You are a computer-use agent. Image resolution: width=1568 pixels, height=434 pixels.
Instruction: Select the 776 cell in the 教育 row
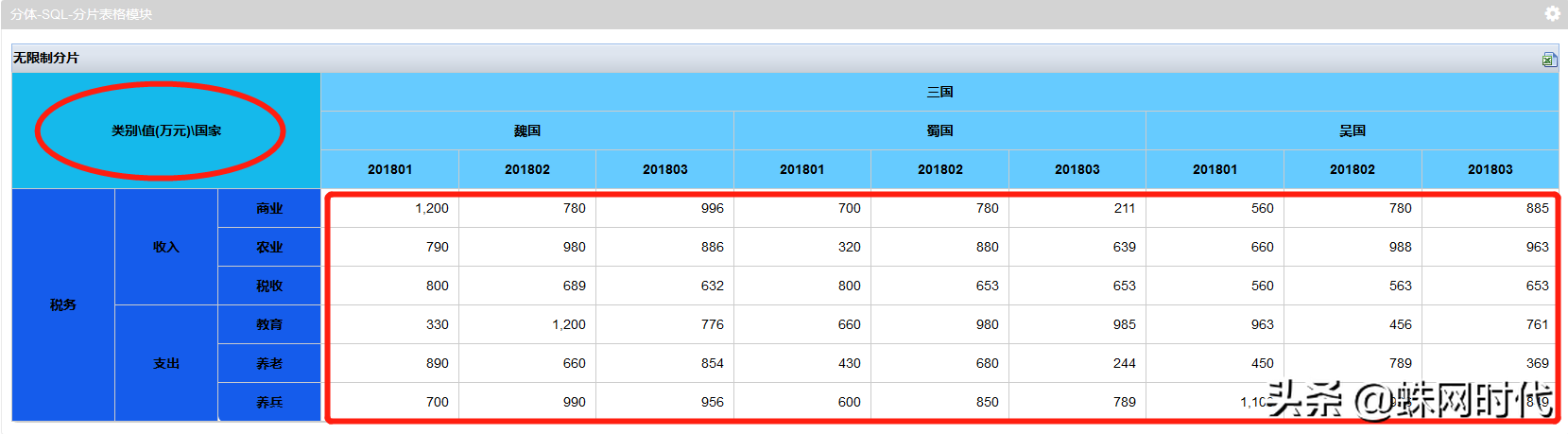(x=665, y=324)
